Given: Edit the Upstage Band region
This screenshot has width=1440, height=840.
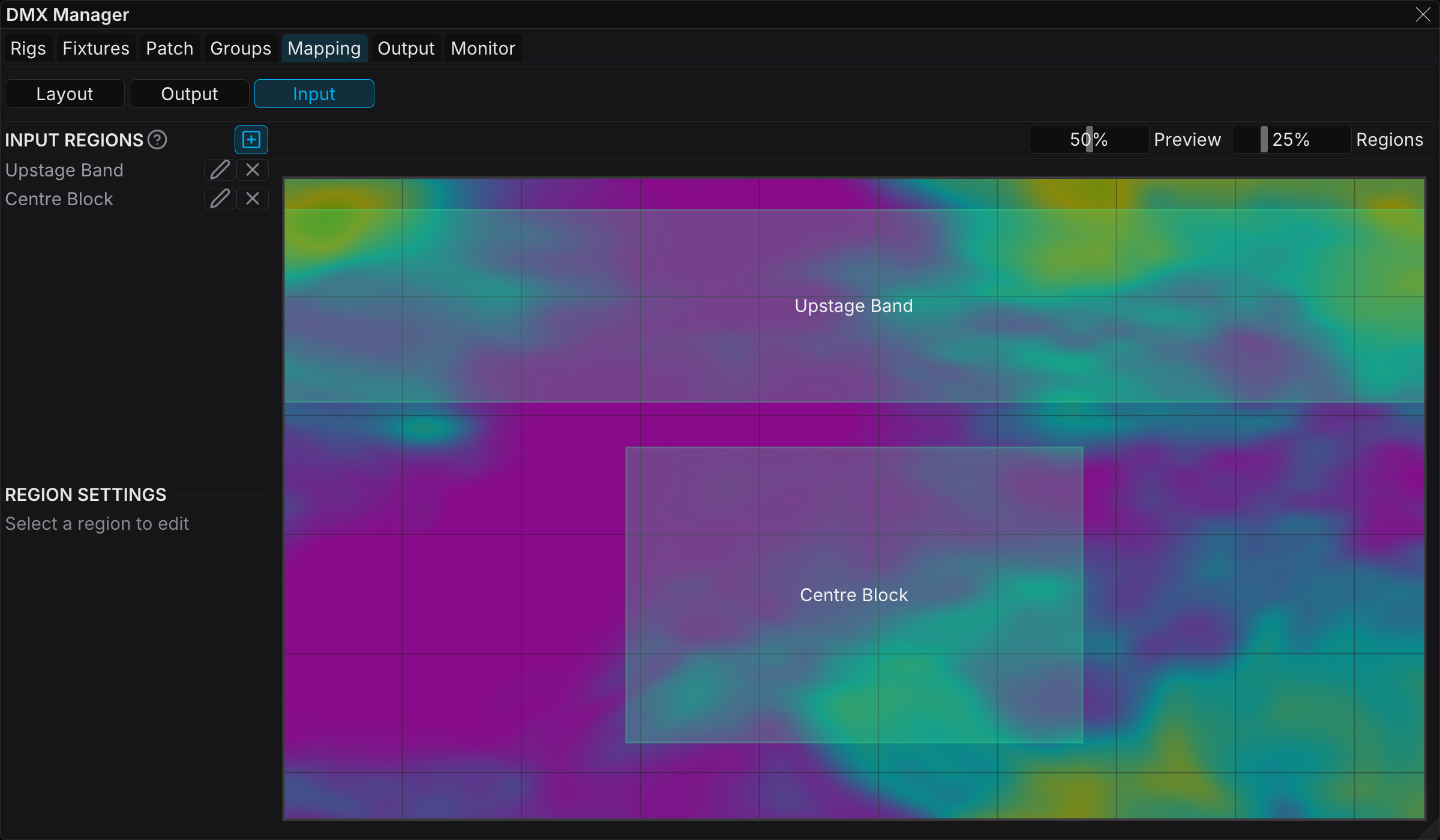Looking at the screenshot, I should pyautogui.click(x=220, y=170).
